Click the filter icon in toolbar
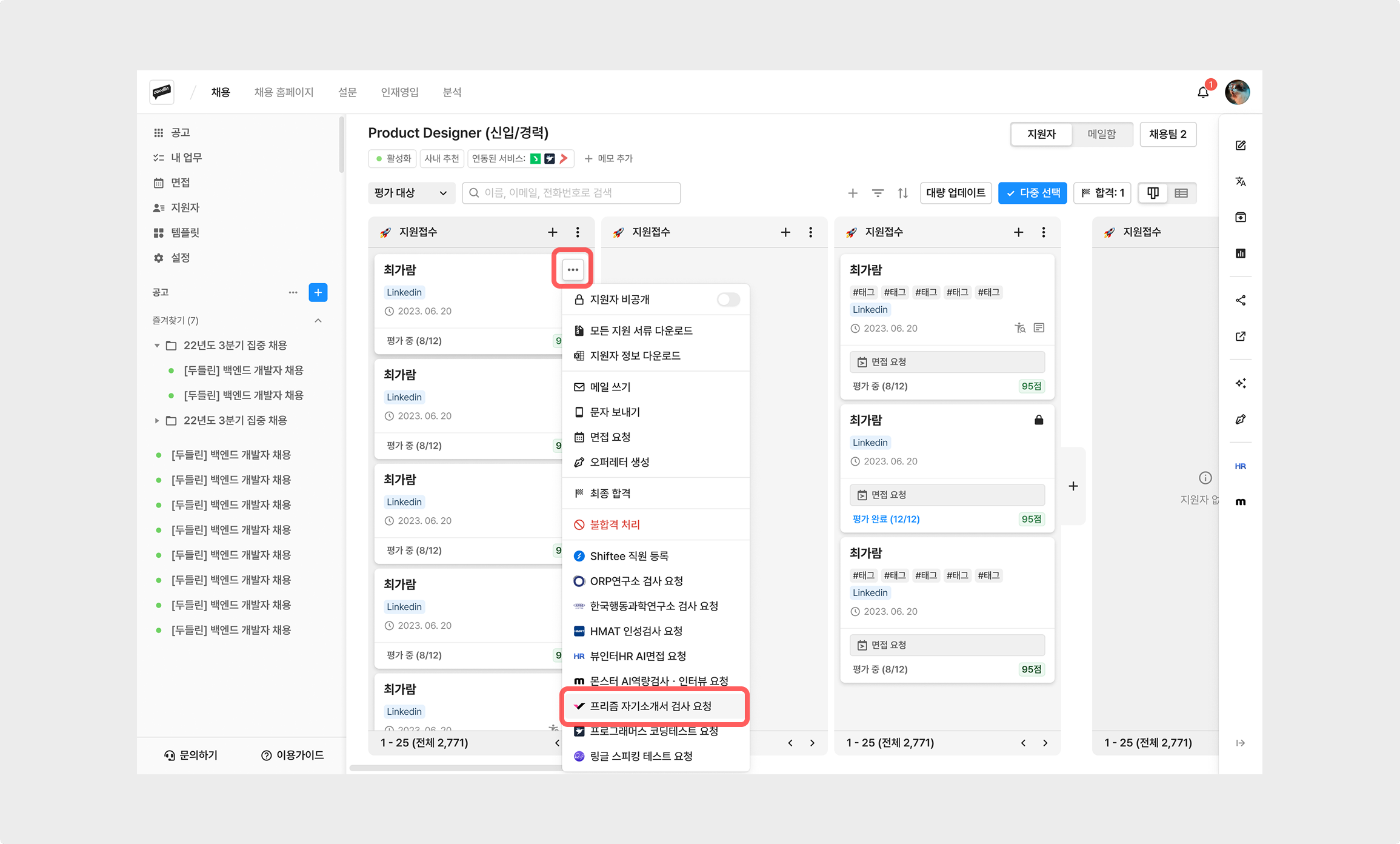1400x844 pixels. pyautogui.click(x=878, y=193)
